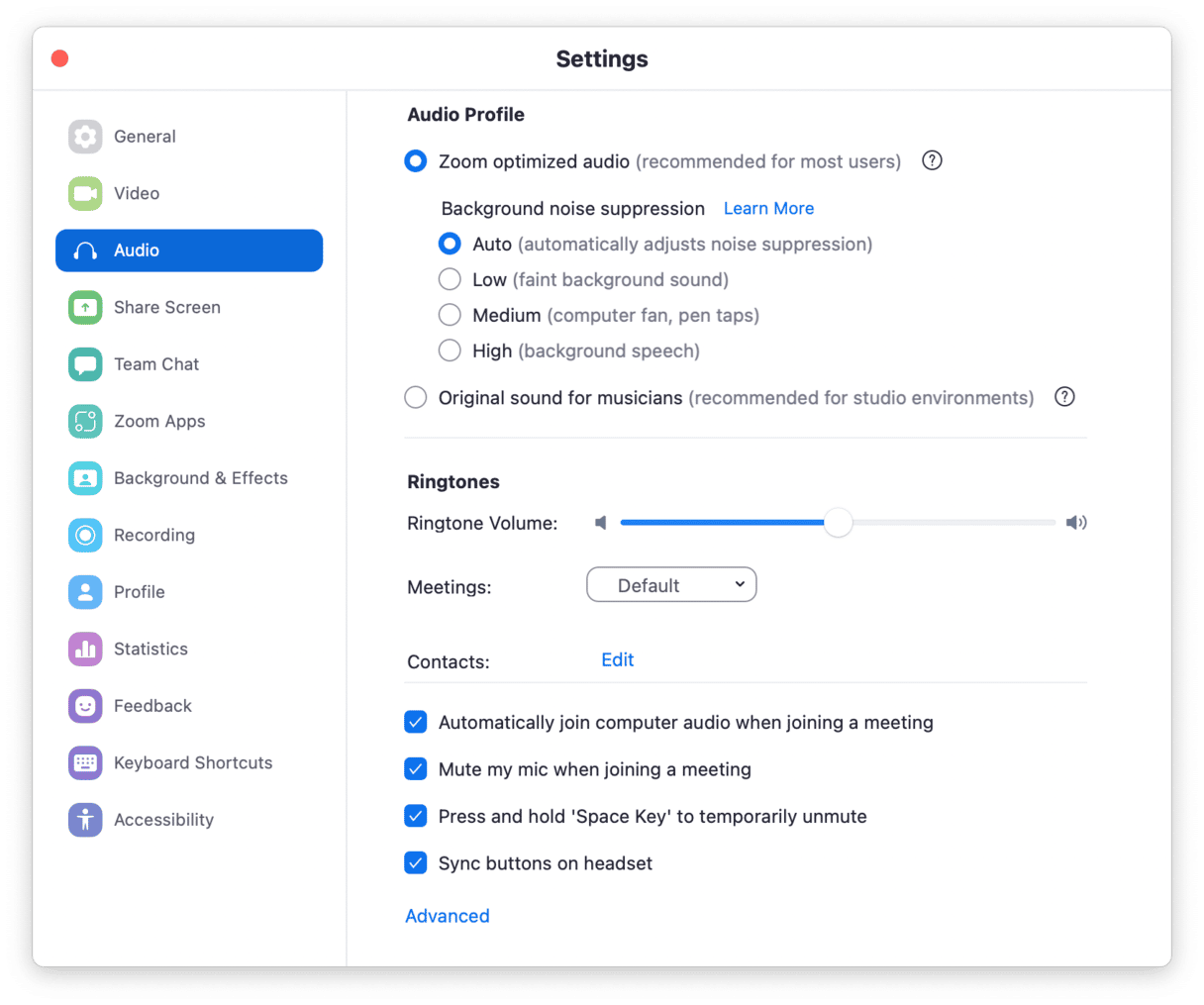Select Low noise suppression option
This screenshot has height=1005, width=1204.
(x=450, y=279)
